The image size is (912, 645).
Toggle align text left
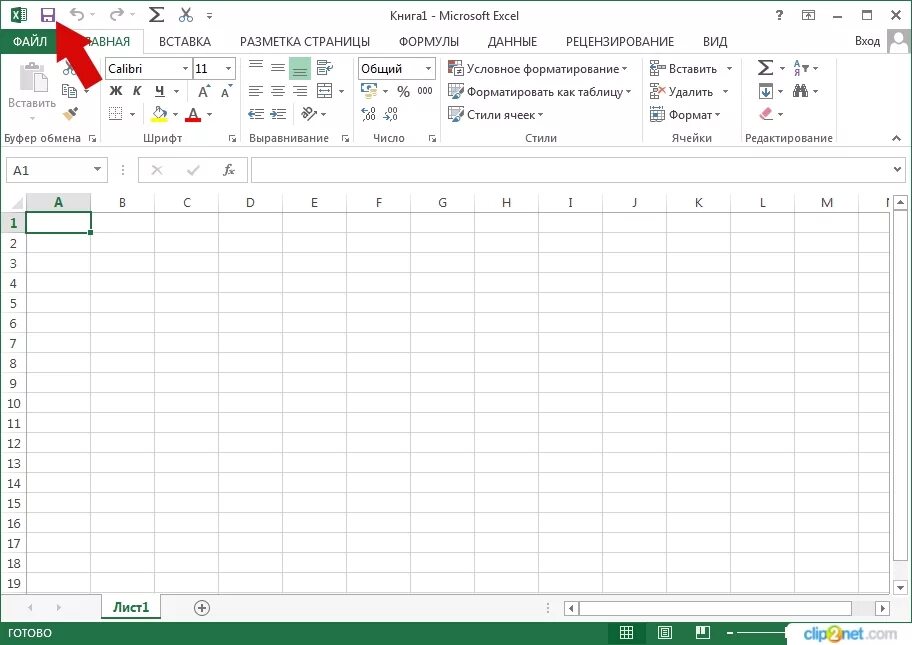(x=256, y=91)
